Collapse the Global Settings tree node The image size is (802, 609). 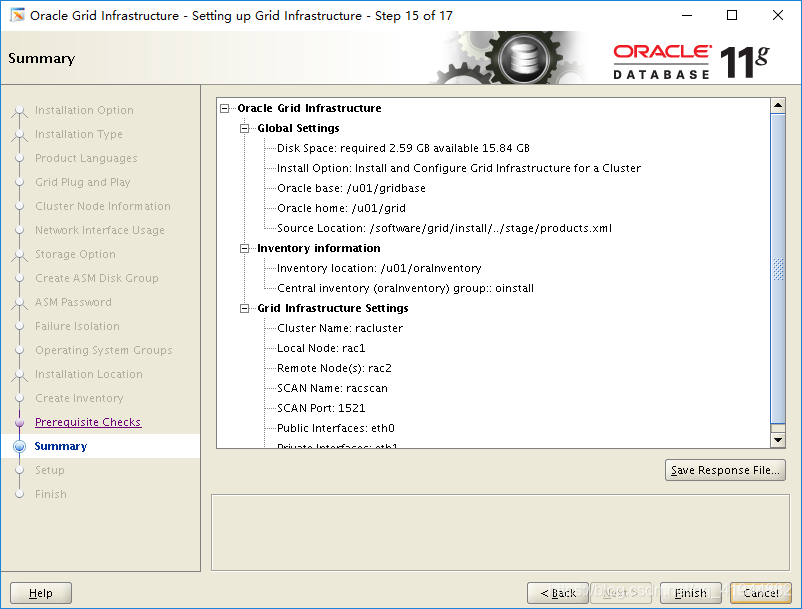[x=244, y=128]
